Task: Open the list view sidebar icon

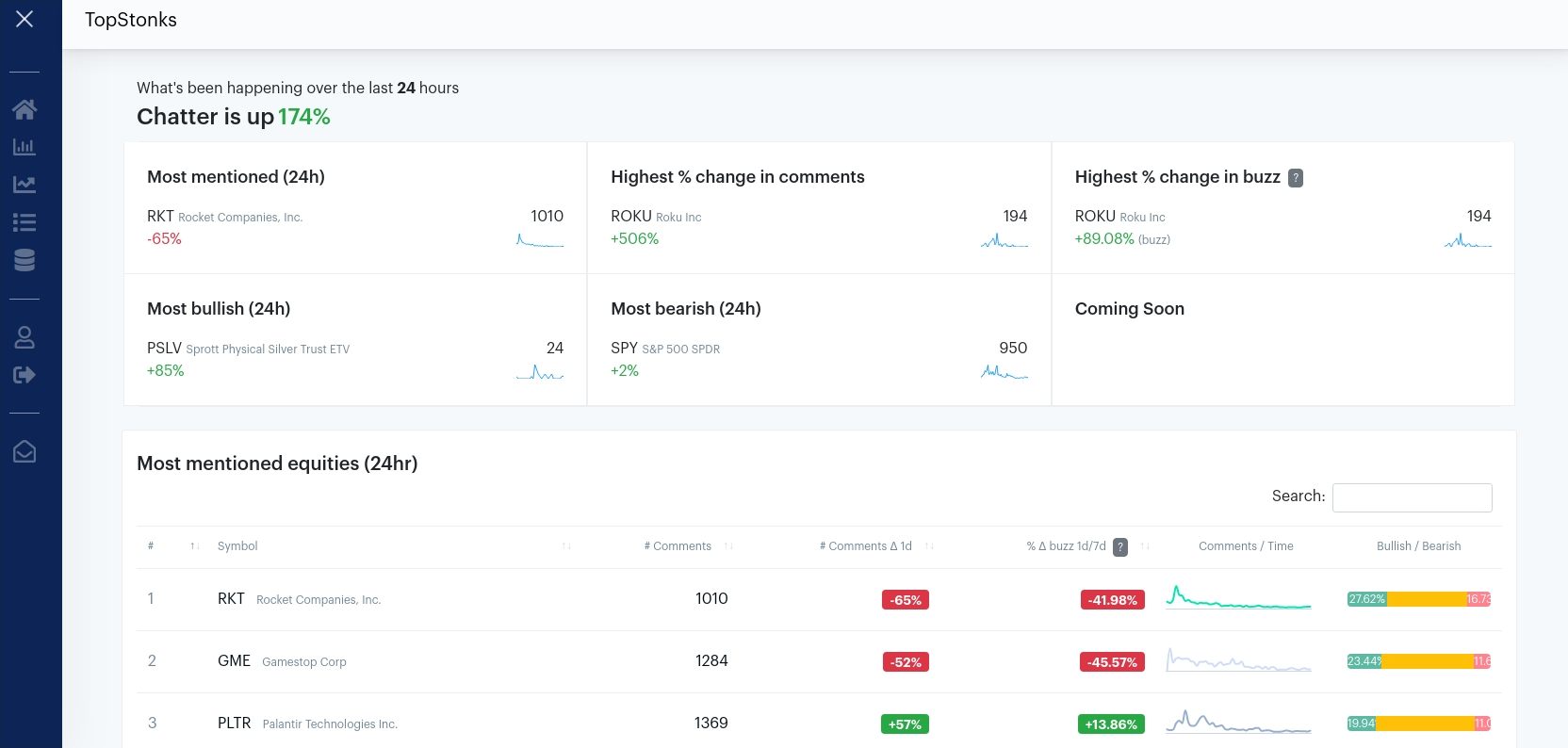Action: pos(24,222)
